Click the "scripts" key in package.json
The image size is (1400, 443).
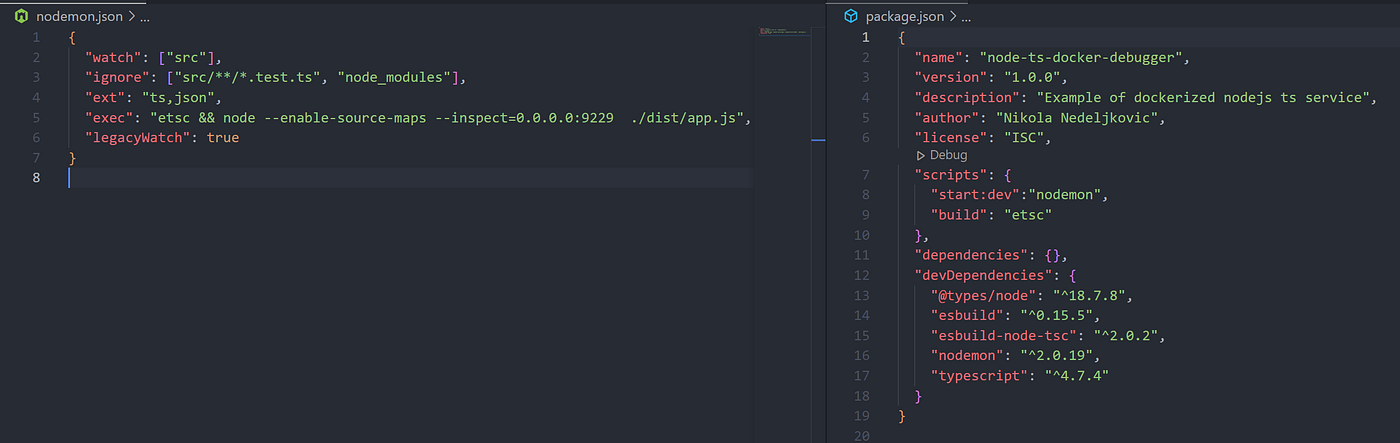tap(951, 175)
